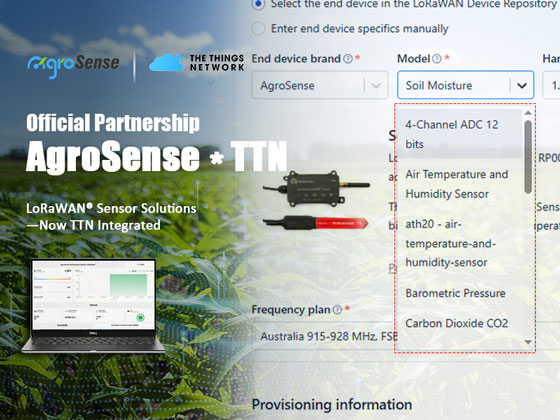
Task: Click the laptop dashboard image
Action: (94, 306)
